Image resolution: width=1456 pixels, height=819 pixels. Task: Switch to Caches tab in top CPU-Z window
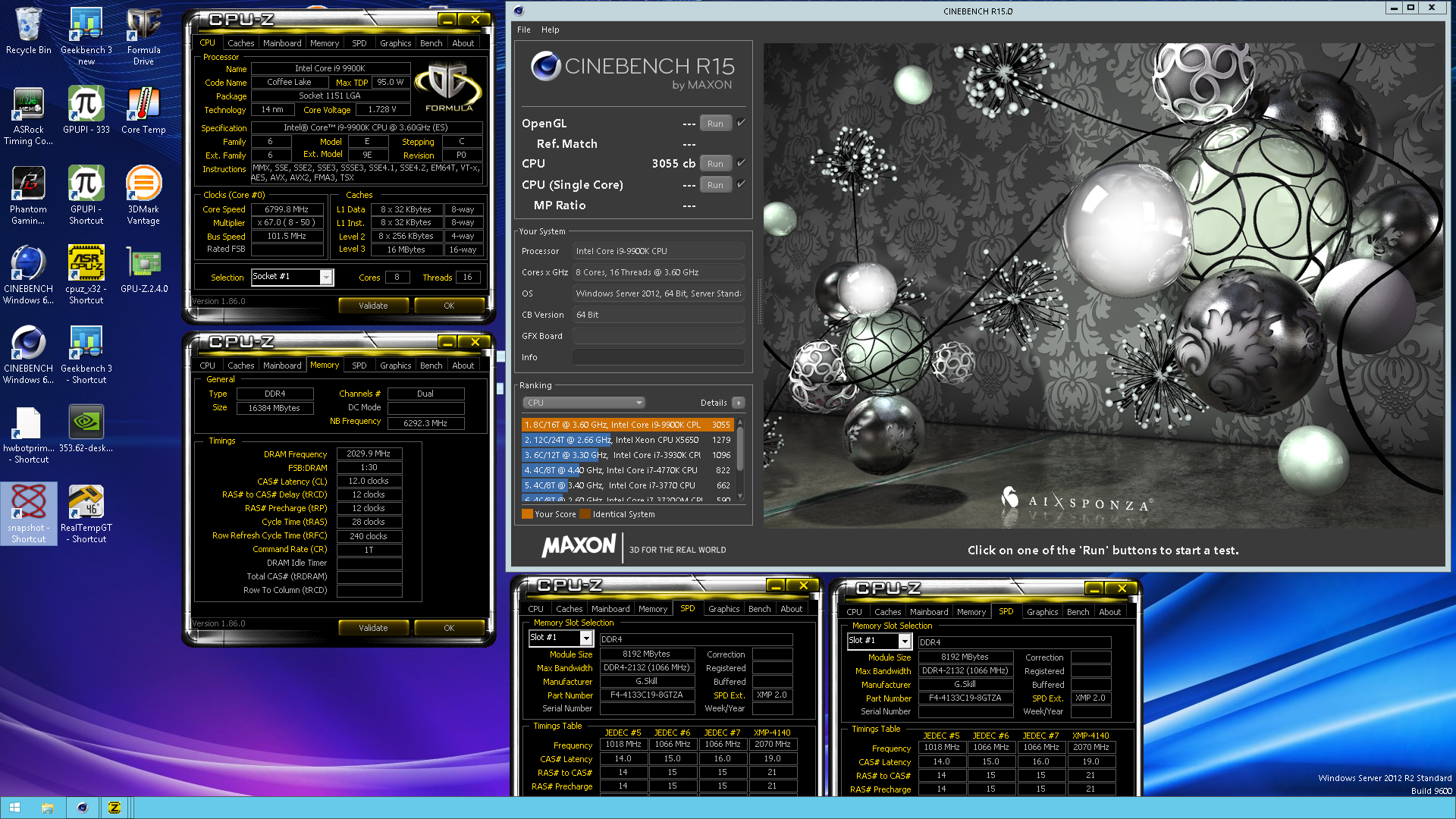pyautogui.click(x=241, y=43)
